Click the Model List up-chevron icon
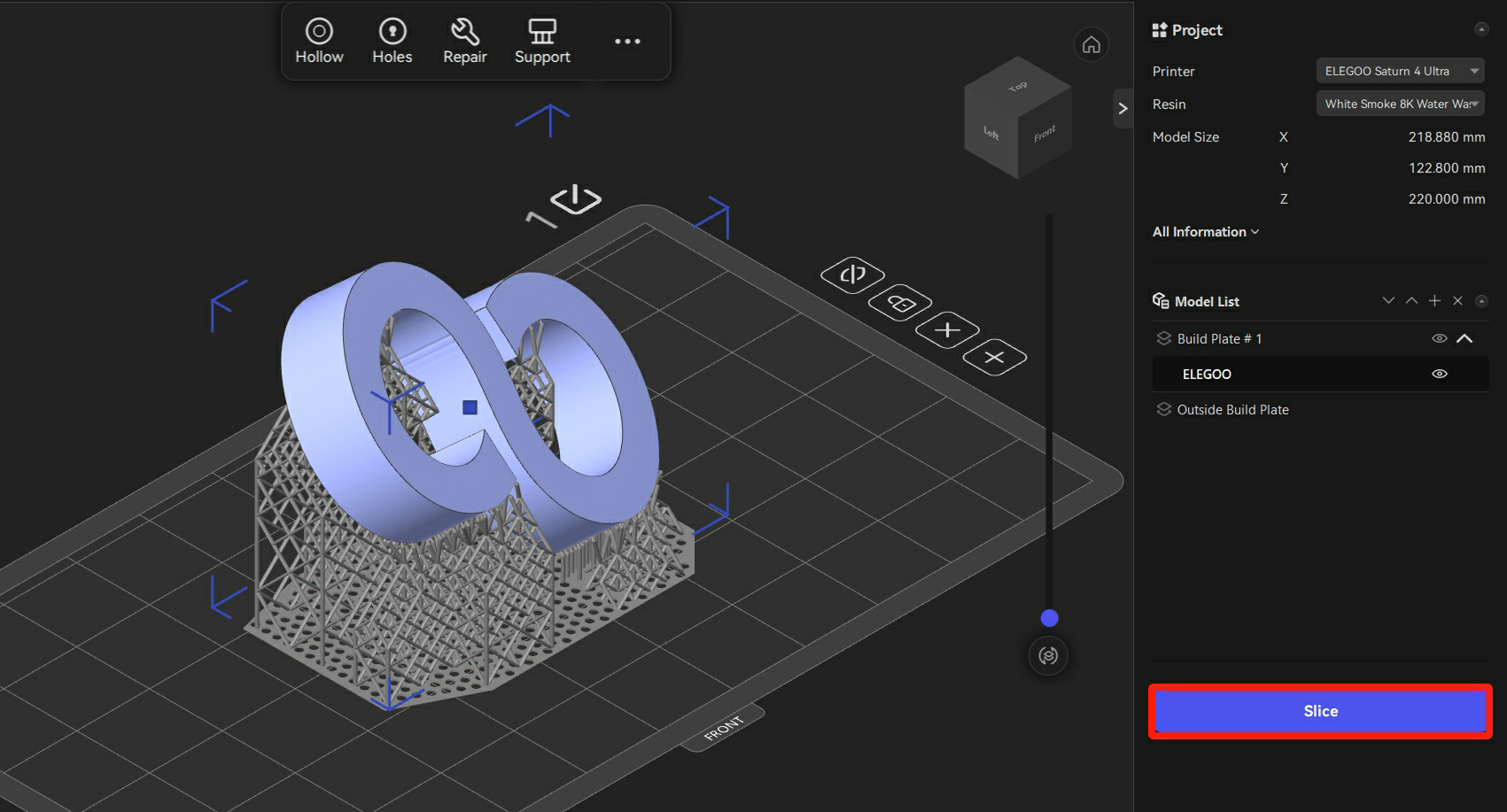 pos(1411,301)
